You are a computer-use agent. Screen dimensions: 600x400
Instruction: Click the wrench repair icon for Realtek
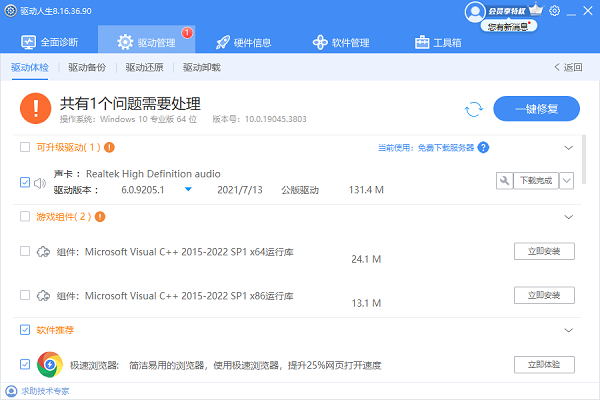[x=504, y=180]
